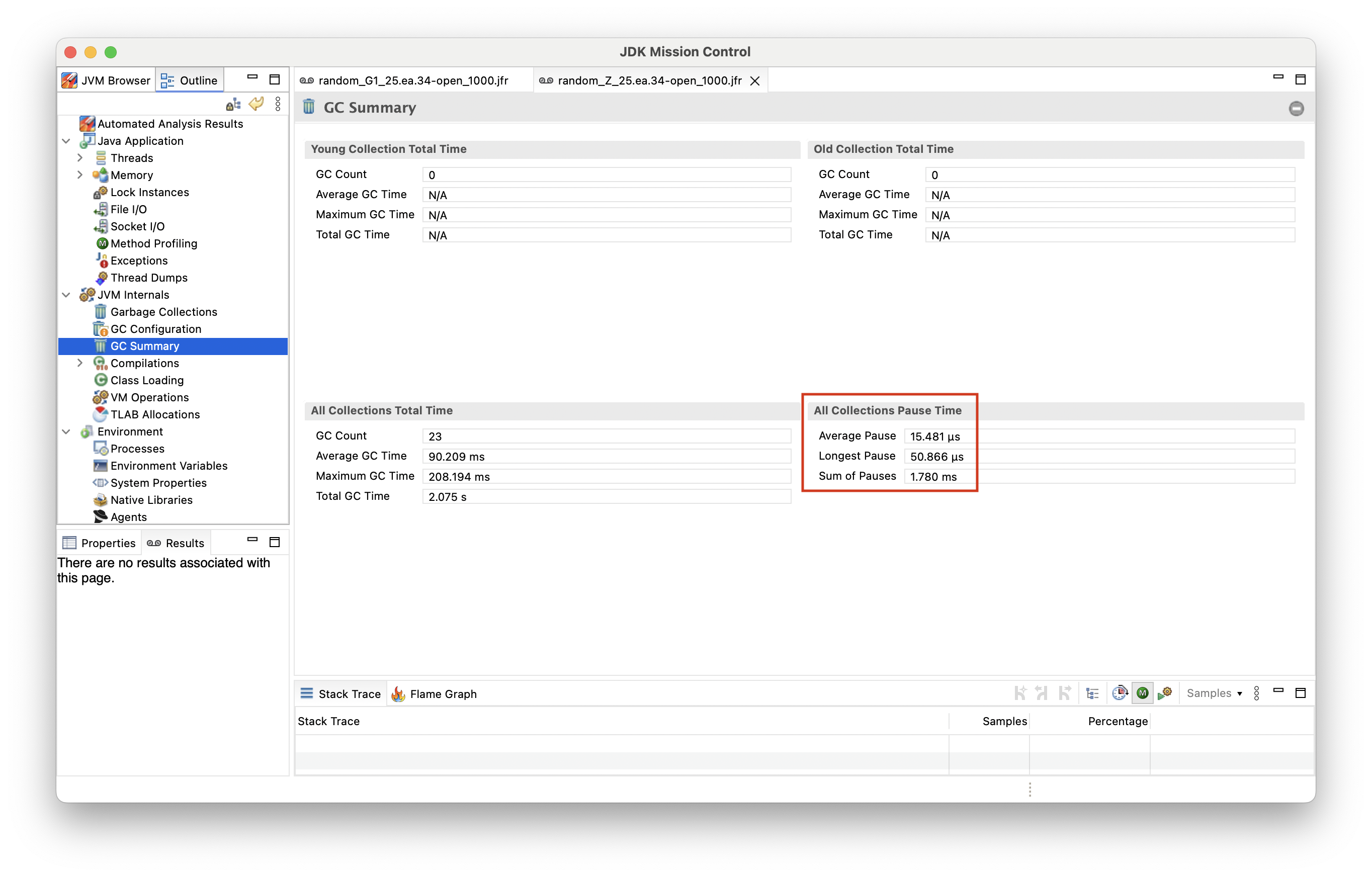Open Environment Variables page
This screenshot has width=1372, height=877.
[168, 466]
